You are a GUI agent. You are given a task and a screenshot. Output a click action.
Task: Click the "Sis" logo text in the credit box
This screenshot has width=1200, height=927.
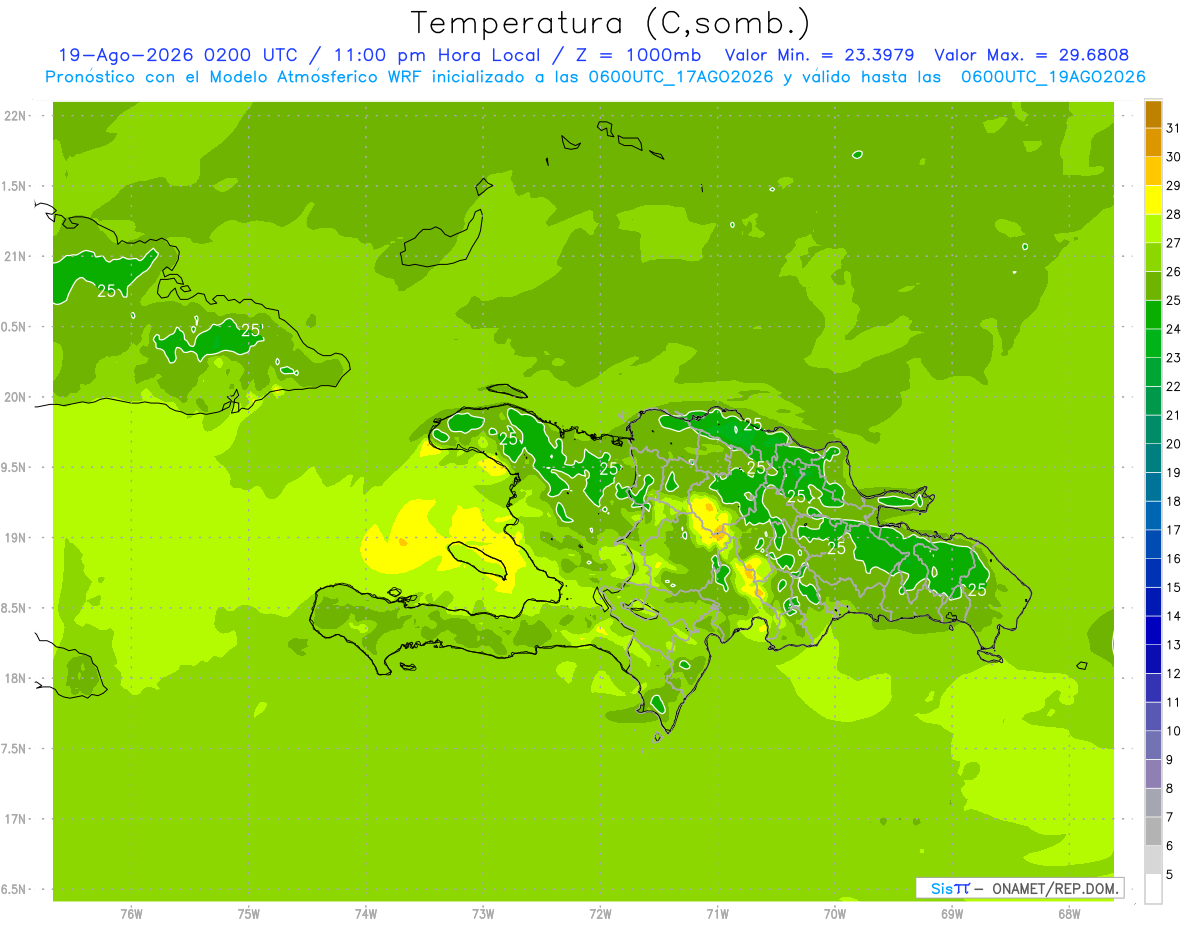(x=941, y=888)
